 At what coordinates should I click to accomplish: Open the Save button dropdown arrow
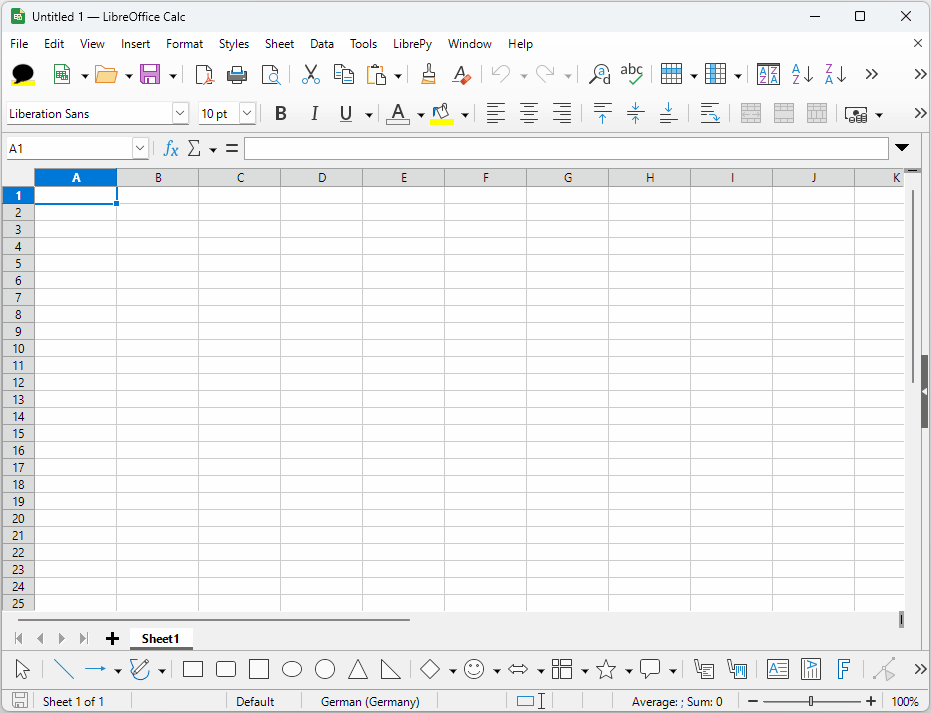click(x=173, y=75)
